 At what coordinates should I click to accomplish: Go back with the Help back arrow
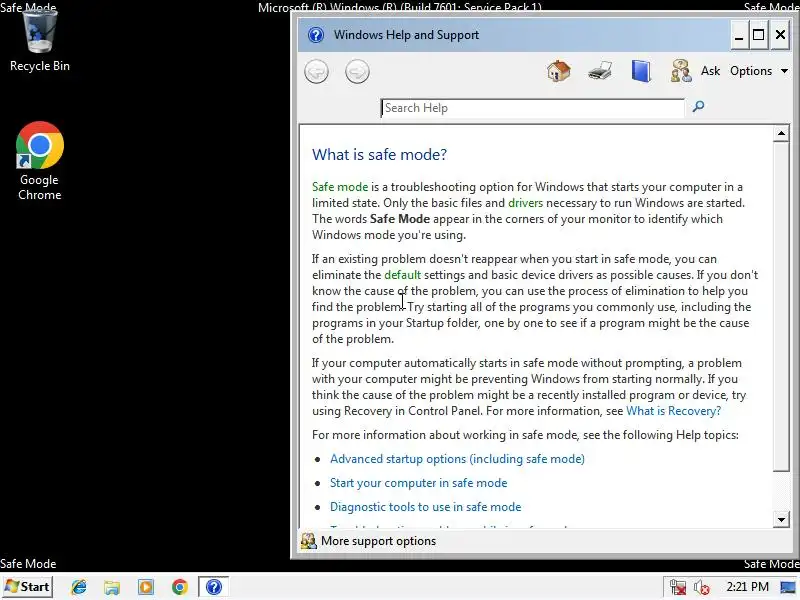[316, 71]
